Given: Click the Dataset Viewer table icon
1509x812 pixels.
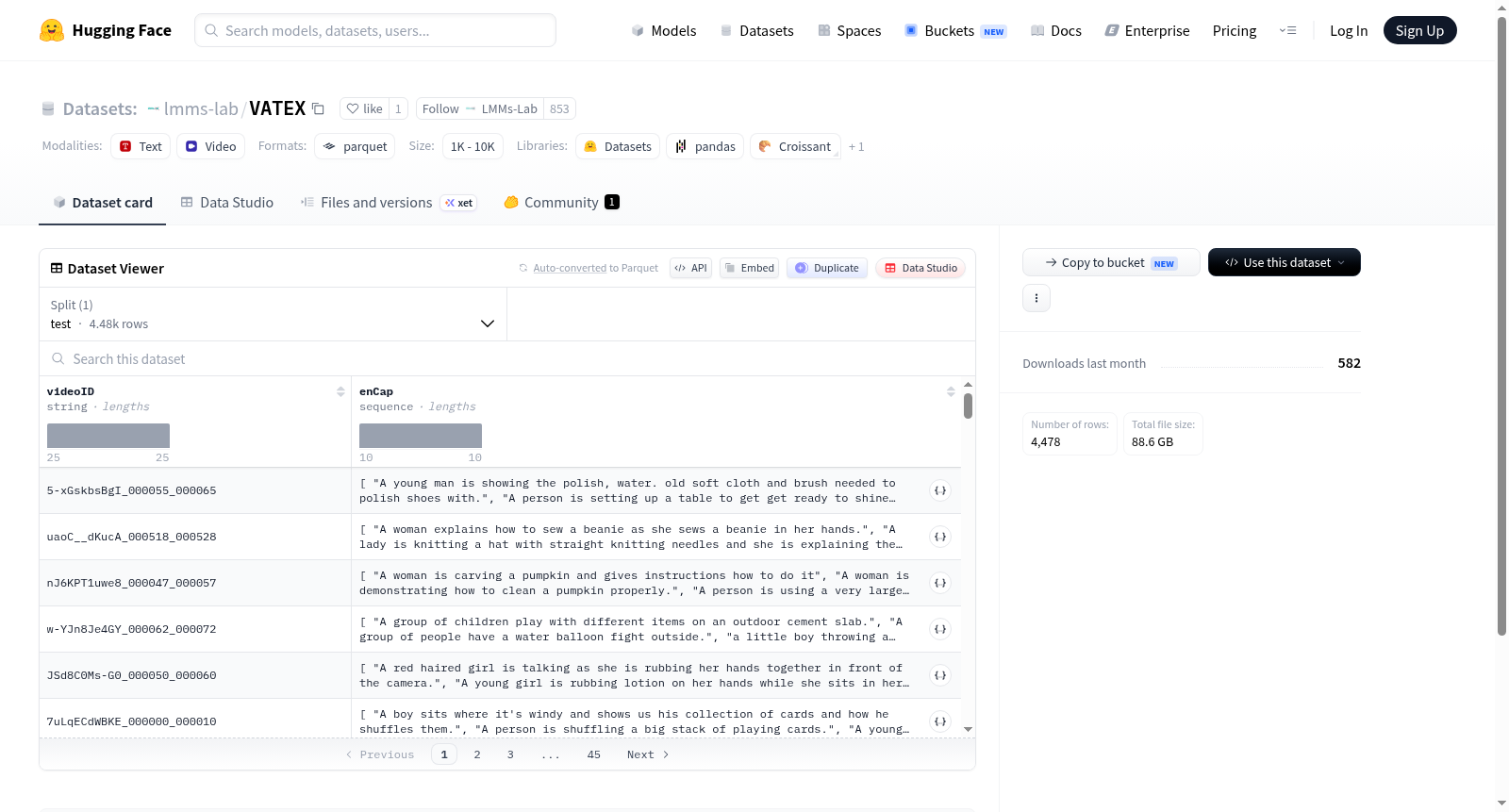Looking at the screenshot, I should pos(57,268).
